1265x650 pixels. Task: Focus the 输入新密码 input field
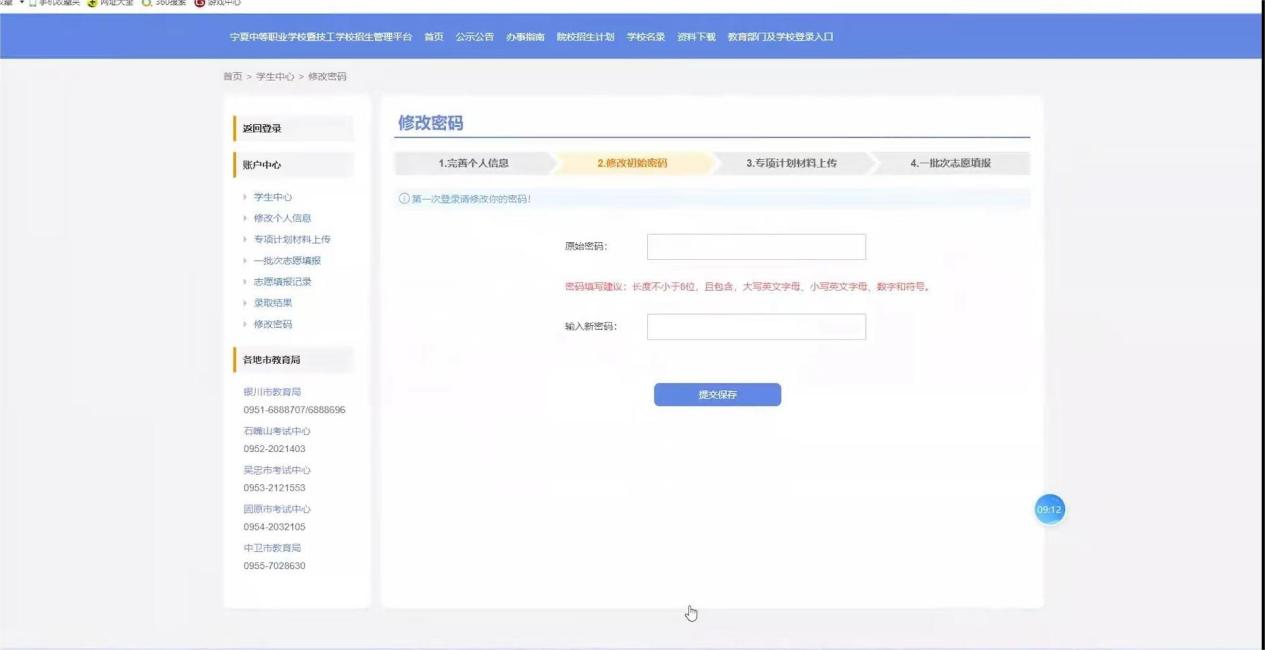[x=756, y=327]
